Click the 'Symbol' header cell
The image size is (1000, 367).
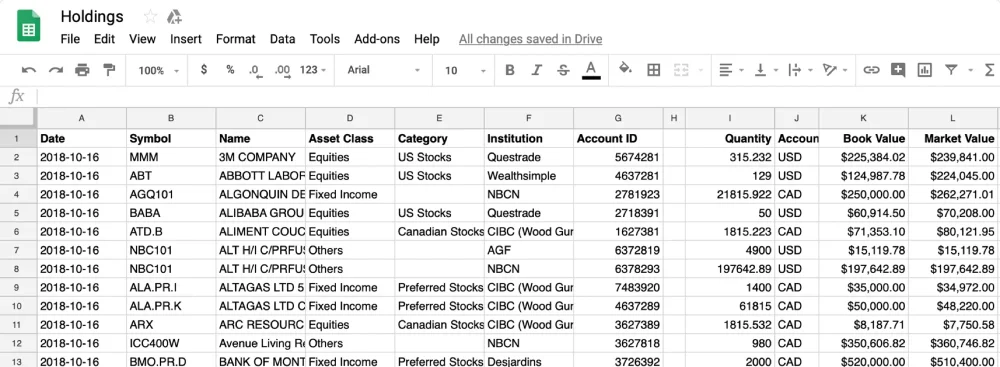coord(171,139)
